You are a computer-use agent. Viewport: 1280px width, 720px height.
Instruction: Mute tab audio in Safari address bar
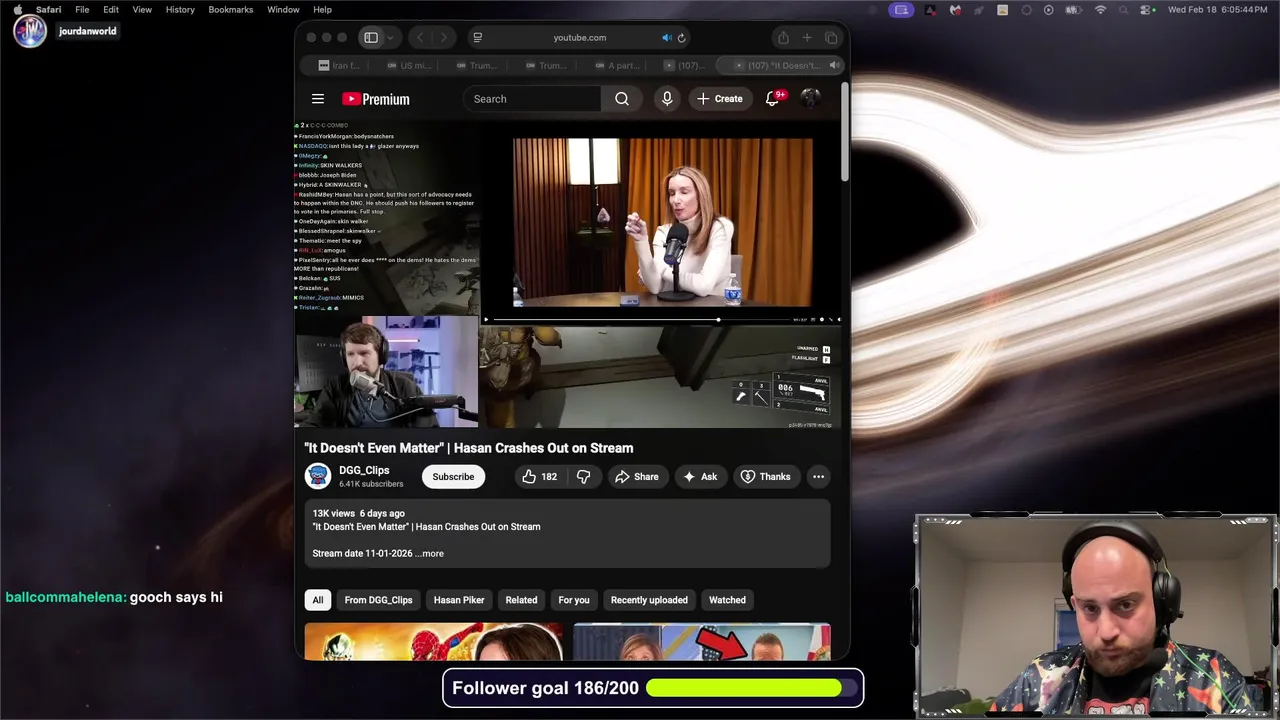666,38
